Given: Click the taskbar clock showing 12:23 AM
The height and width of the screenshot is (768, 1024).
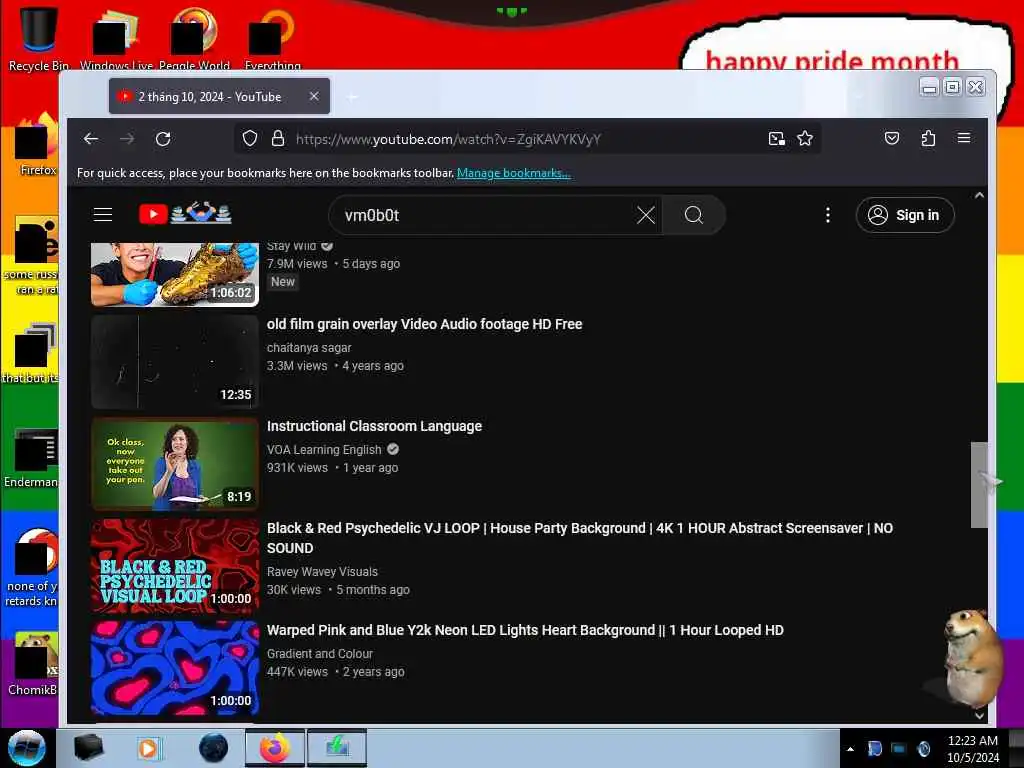Looking at the screenshot, I should tap(972, 748).
